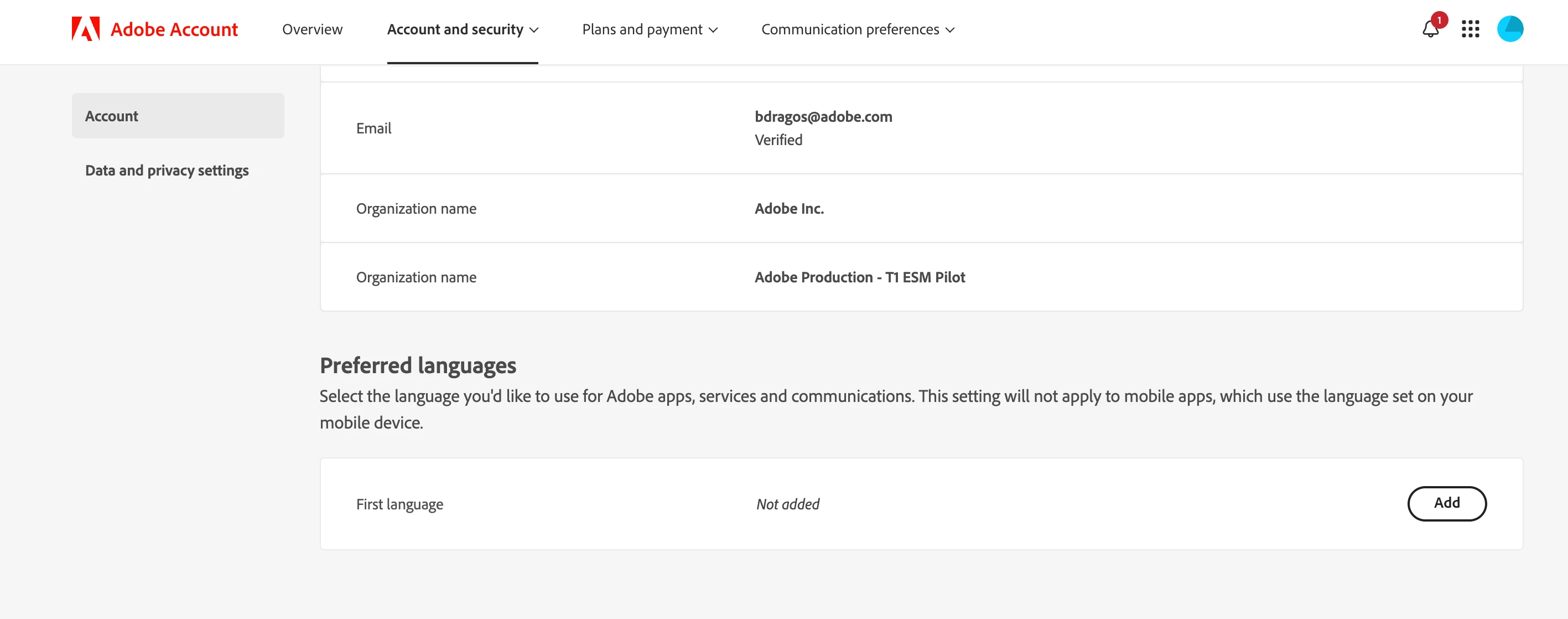Open the profile avatar menu
The width and height of the screenshot is (1568, 619).
tap(1509, 29)
